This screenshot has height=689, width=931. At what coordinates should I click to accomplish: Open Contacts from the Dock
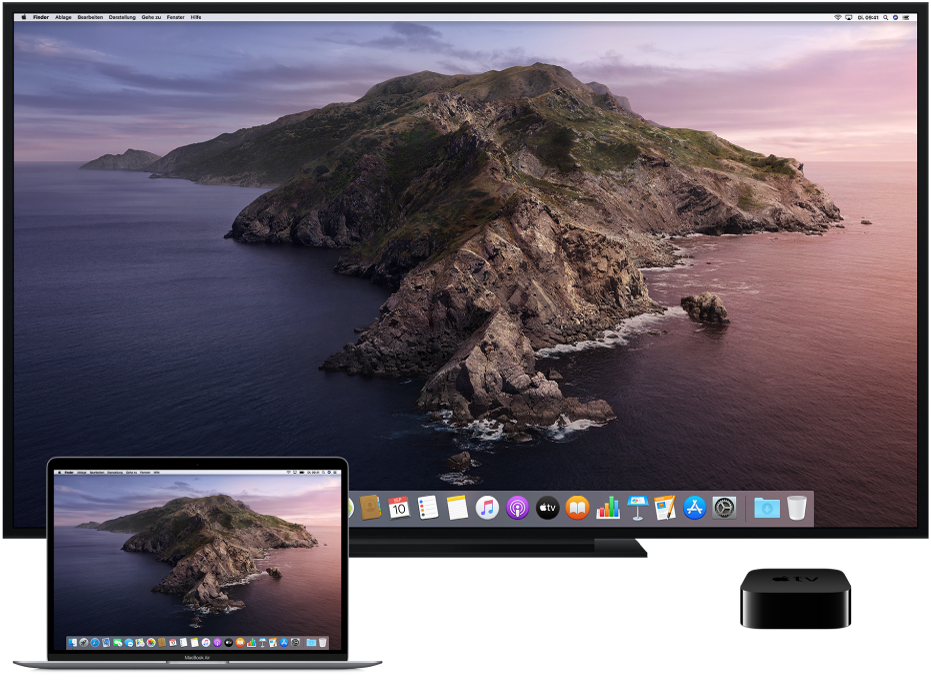368,508
